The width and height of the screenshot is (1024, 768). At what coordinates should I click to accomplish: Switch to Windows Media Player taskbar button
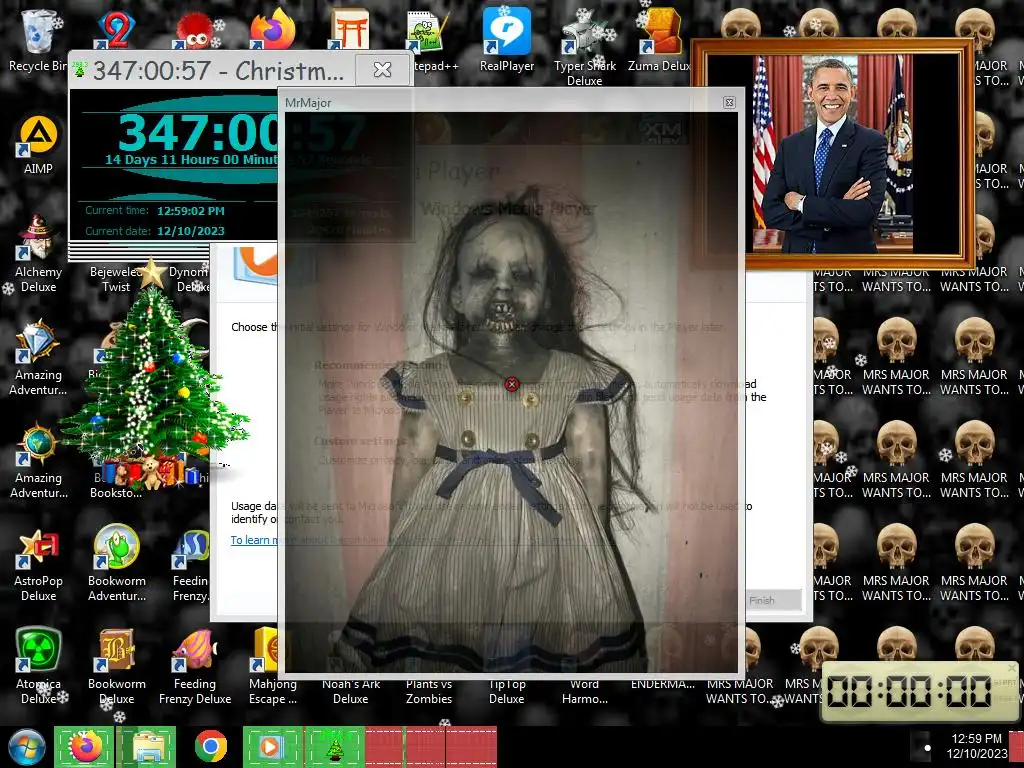click(272, 747)
